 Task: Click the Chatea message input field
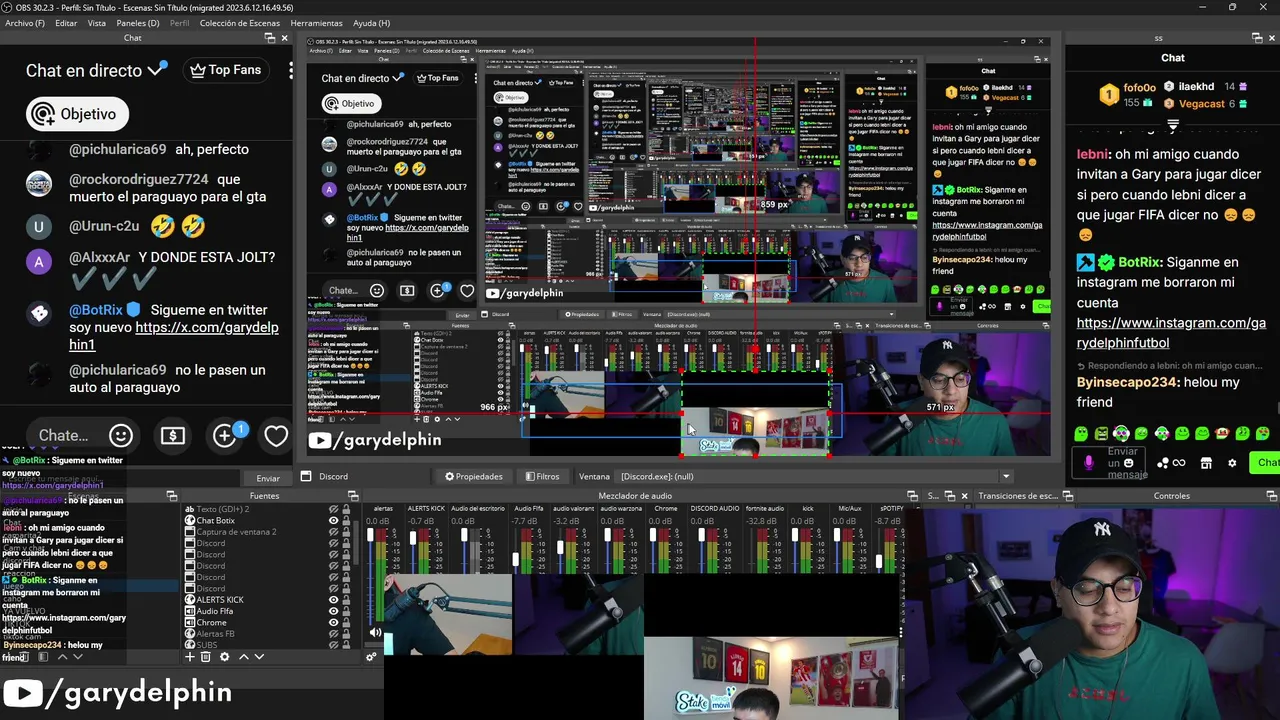click(63, 435)
